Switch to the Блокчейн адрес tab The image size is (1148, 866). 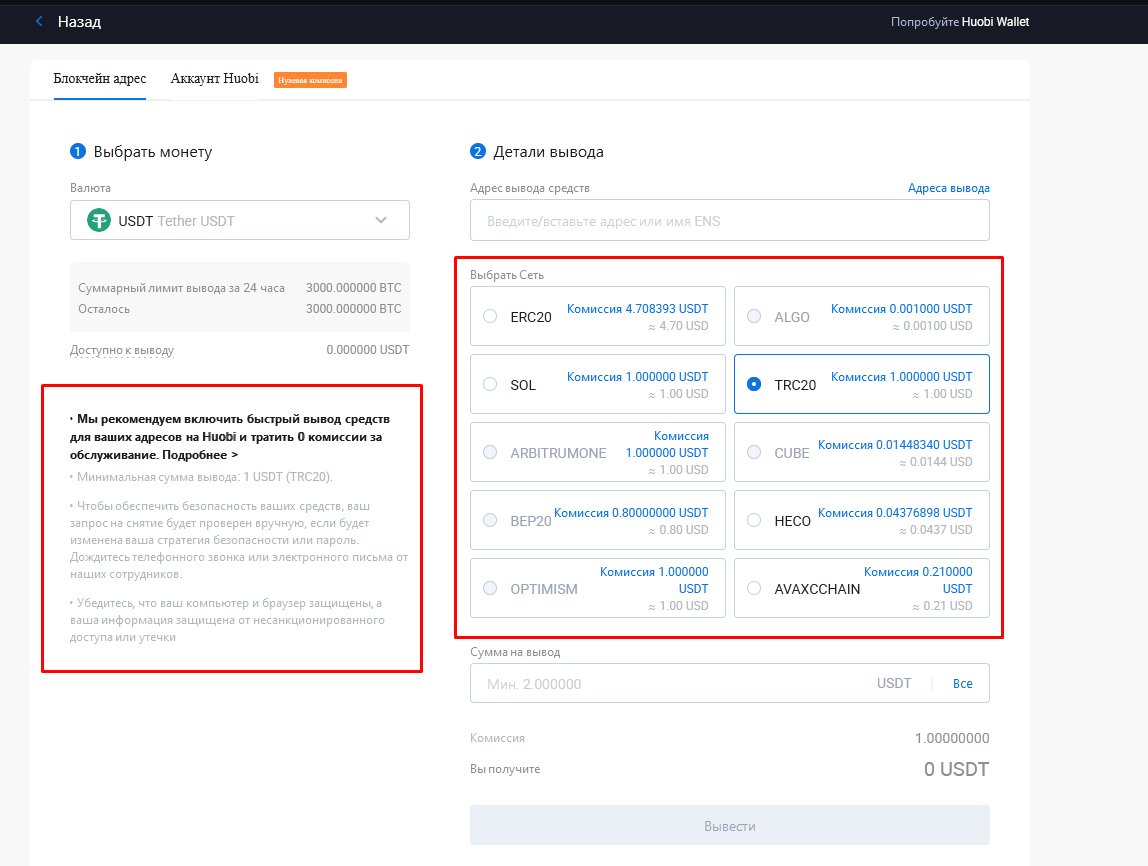click(x=100, y=79)
